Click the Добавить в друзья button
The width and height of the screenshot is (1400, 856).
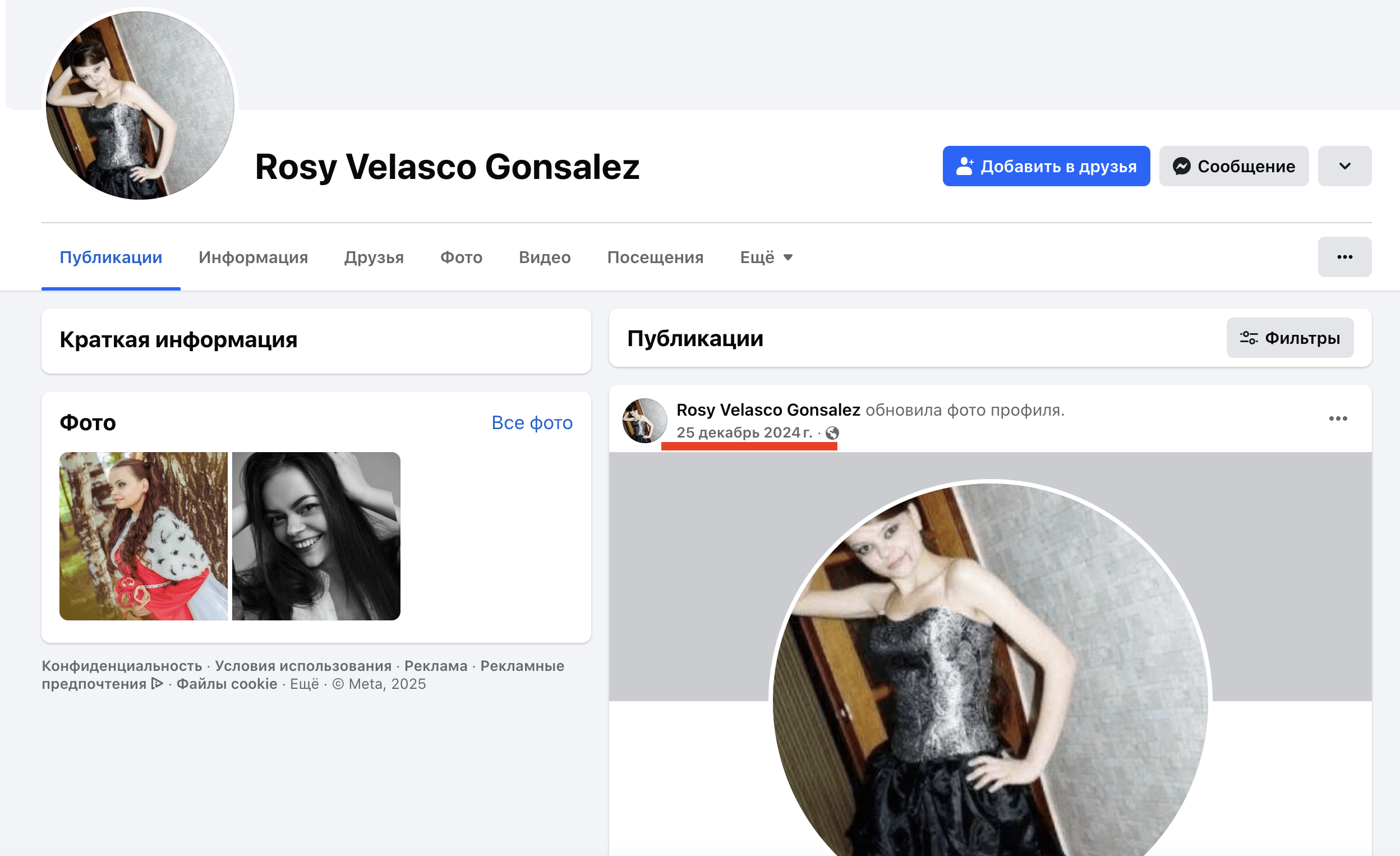pyautogui.click(x=1046, y=166)
